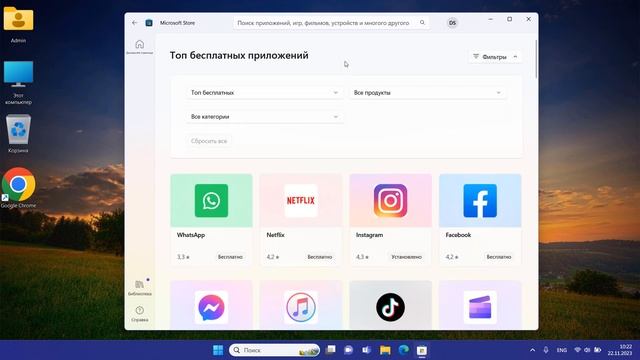The image size is (640, 360).
Task: Open the Help (Справка) section
Action: [140, 314]
